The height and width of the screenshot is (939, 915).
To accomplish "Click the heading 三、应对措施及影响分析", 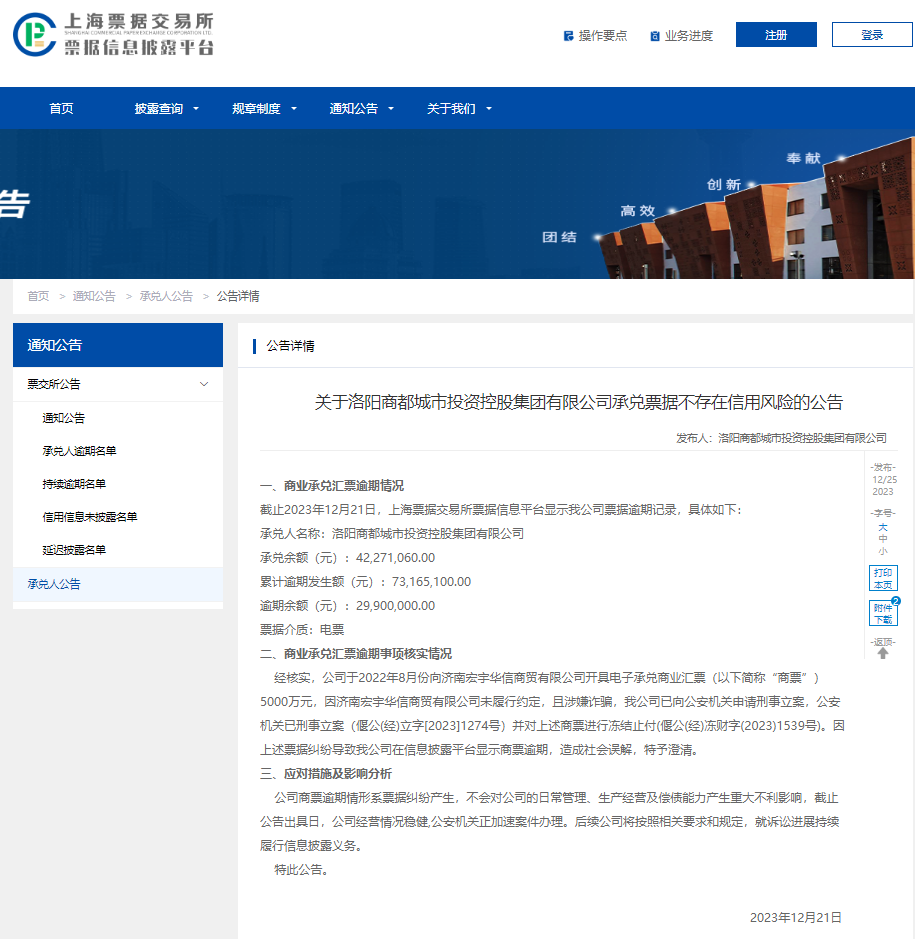I will [x=326, y=773].
